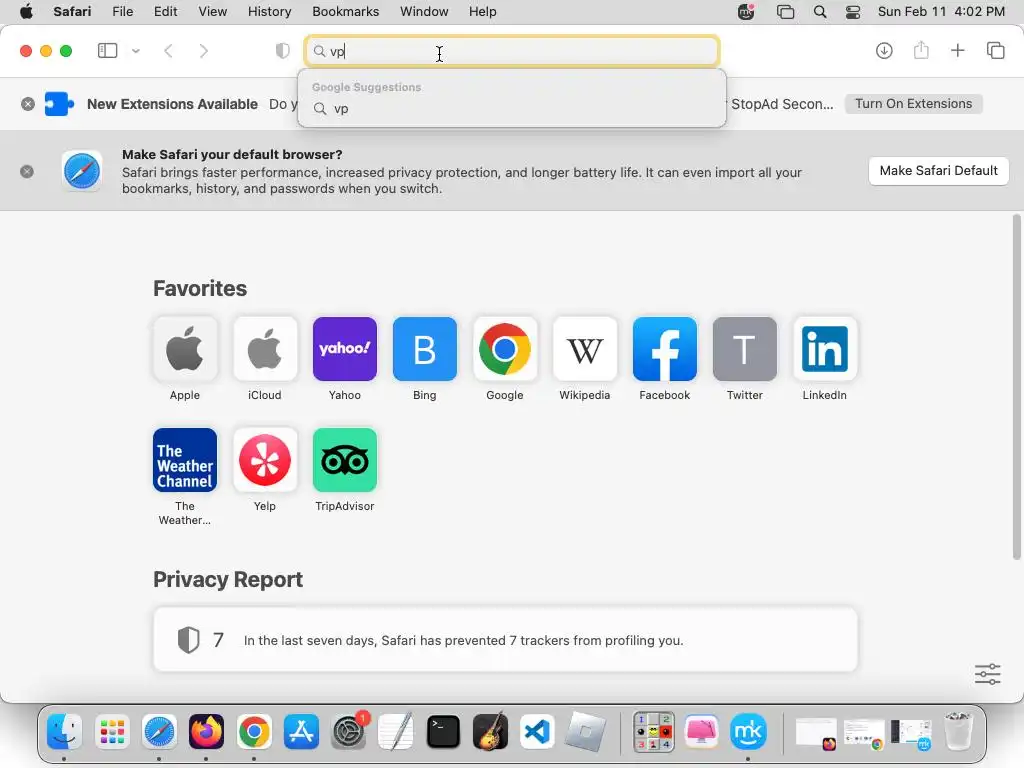Open System Settings from the Dock
Screen dimensions: 1024x768
click(x=349, y=731)
